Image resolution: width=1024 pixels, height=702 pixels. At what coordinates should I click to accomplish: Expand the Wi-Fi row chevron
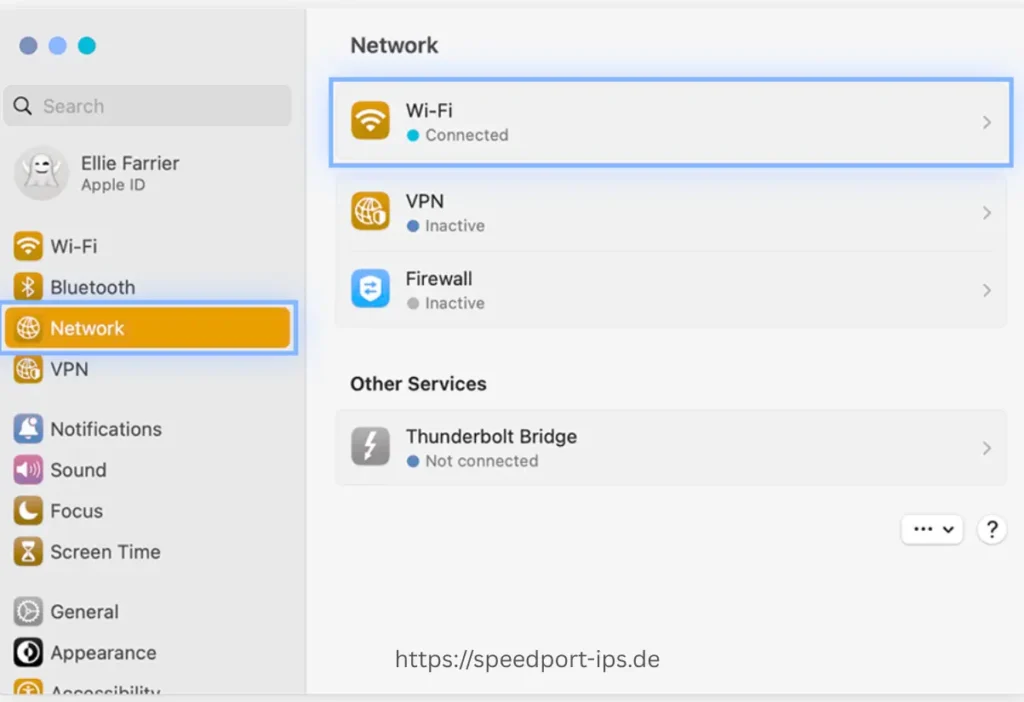pos(987,122)
